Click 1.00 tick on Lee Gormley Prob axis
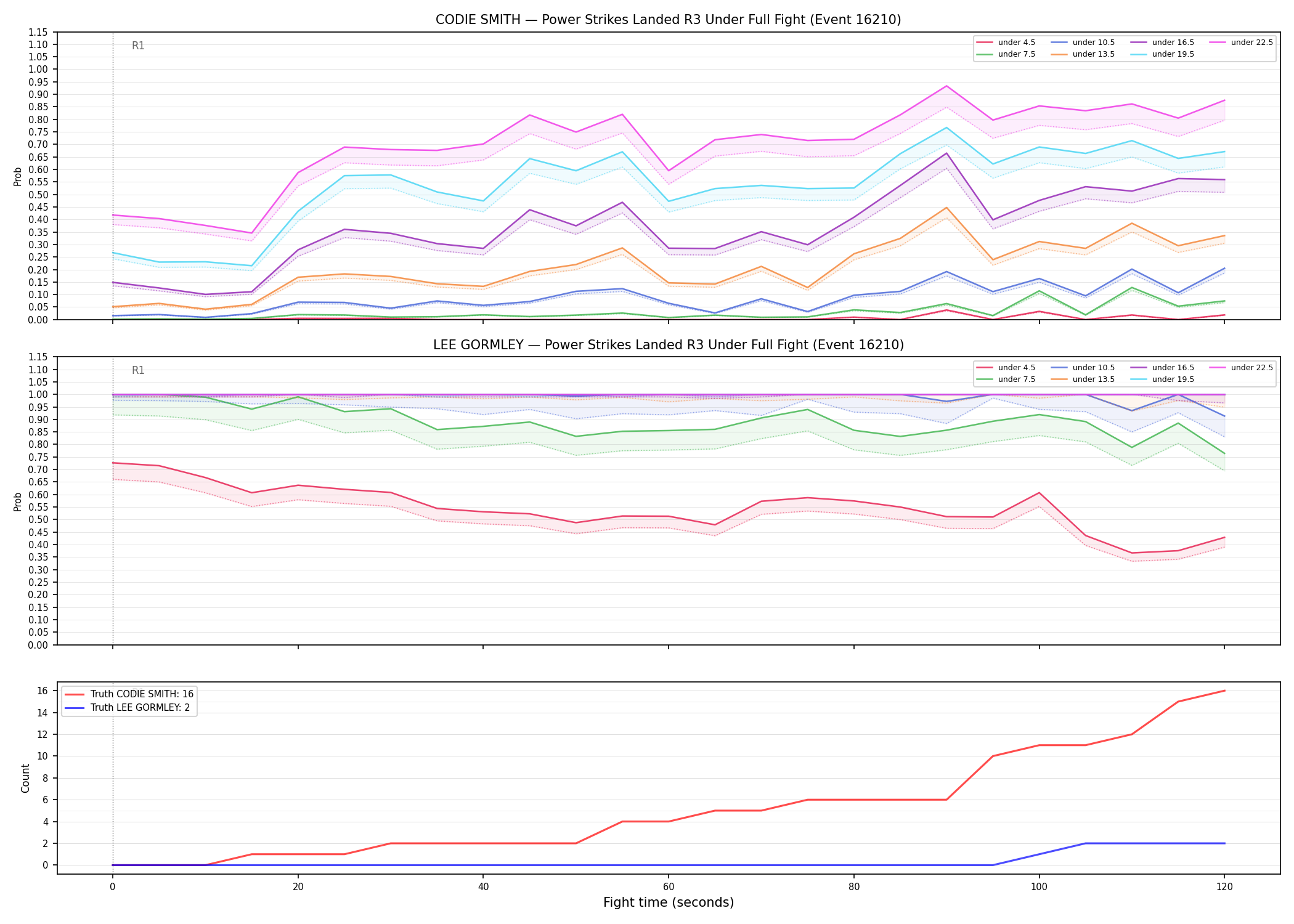 pos(38,395)
